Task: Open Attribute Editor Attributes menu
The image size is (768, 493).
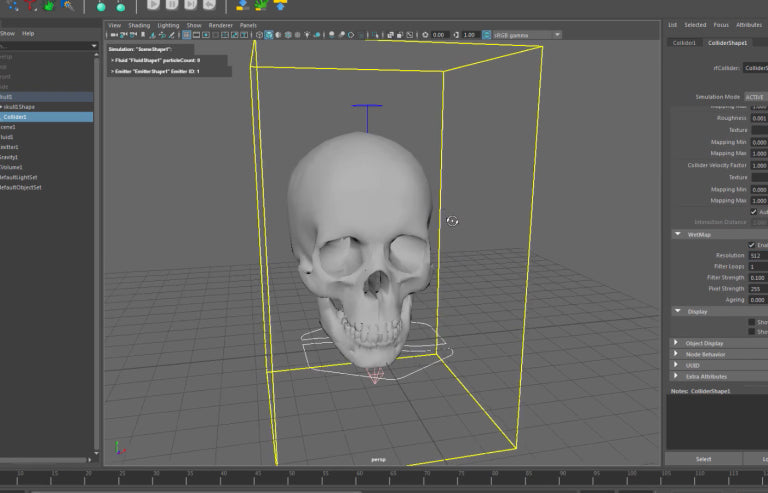Action: (749, 24)
